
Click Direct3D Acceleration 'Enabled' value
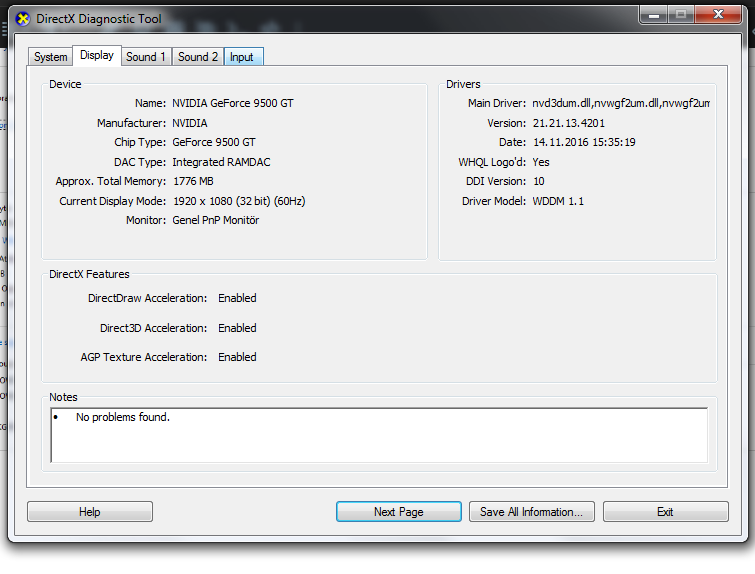(x=237, y=328)
